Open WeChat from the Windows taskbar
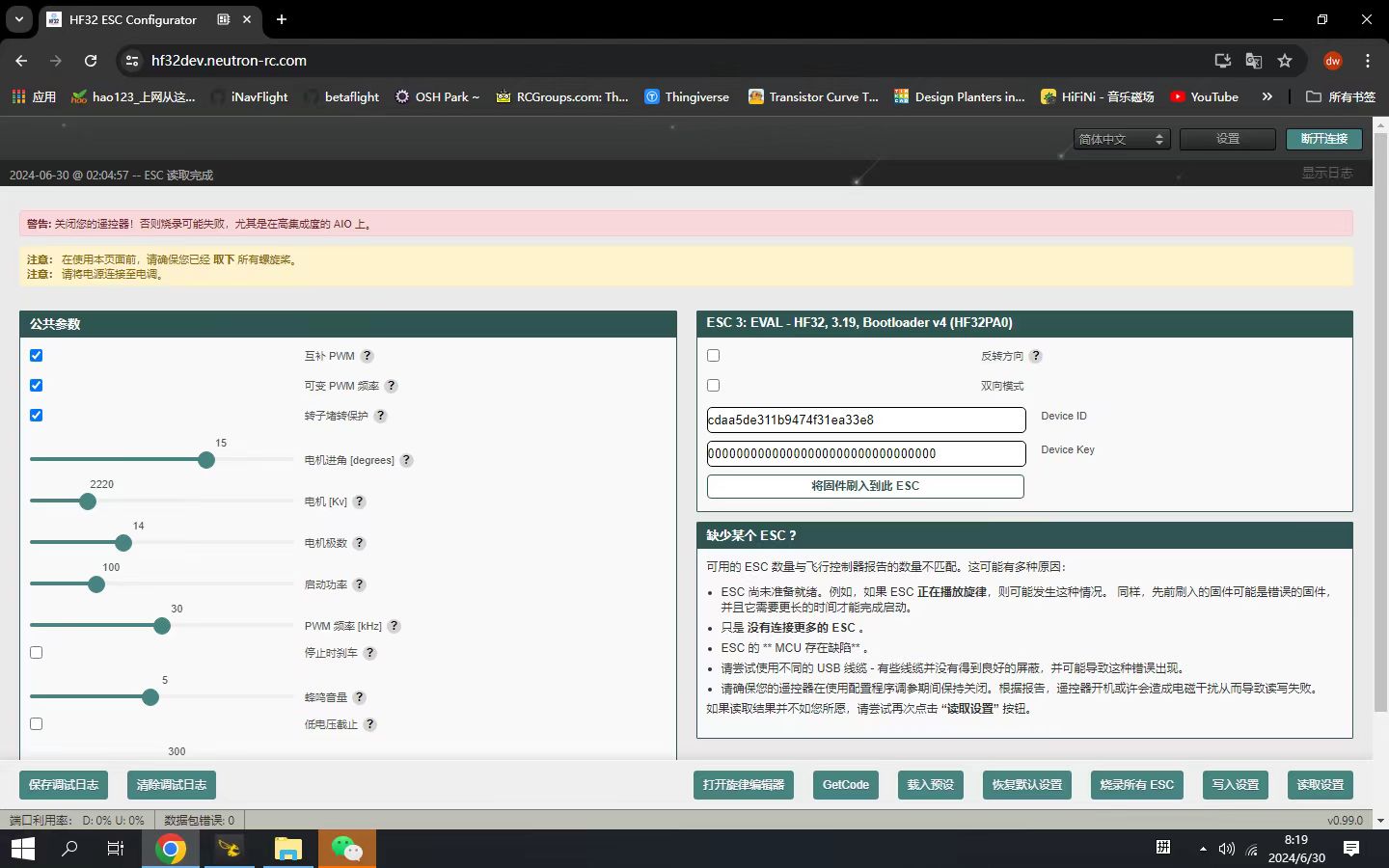 (x=347, y=849)
